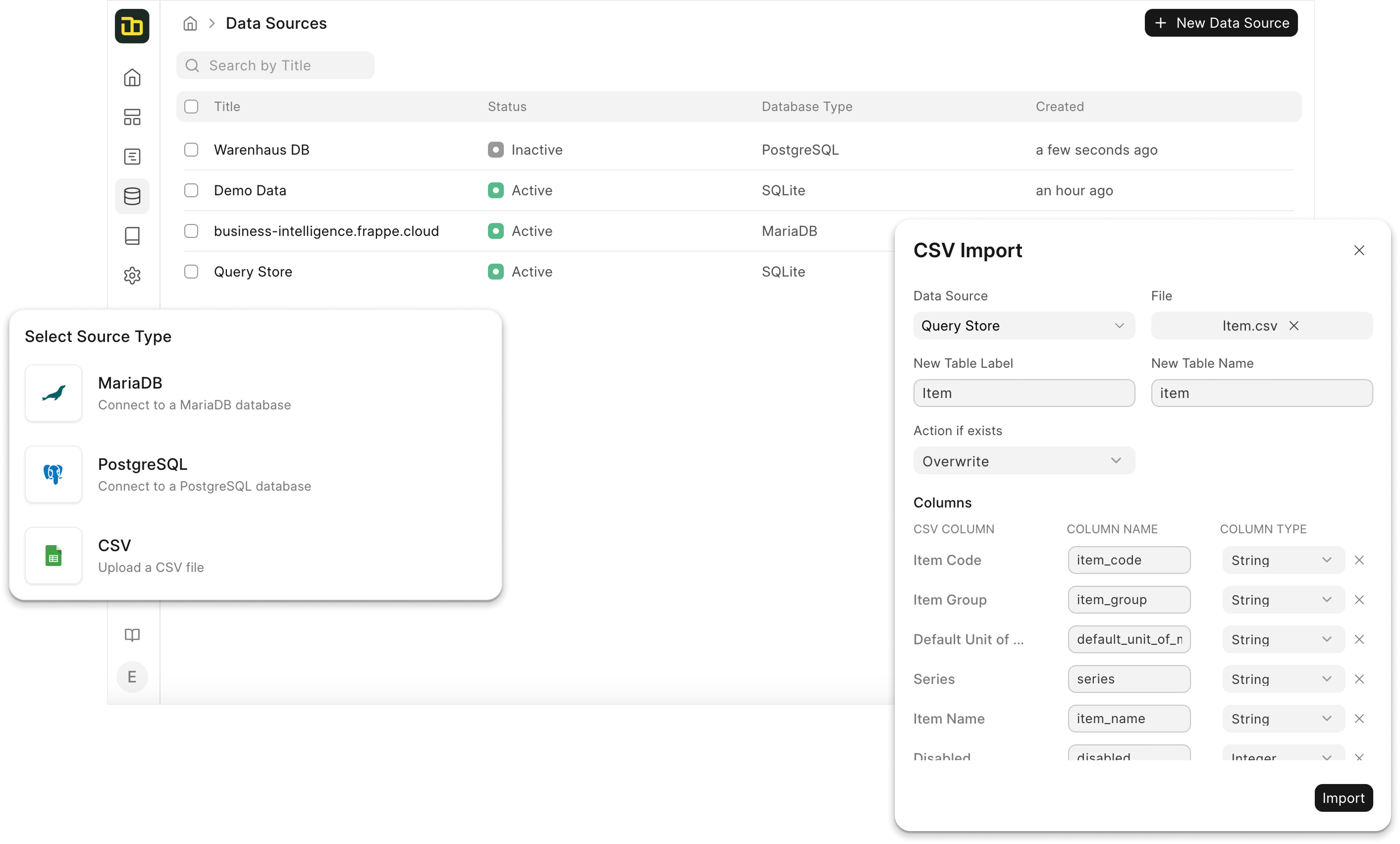
Task: Open the user avatar E menu
Action: (x=132, y=676)
